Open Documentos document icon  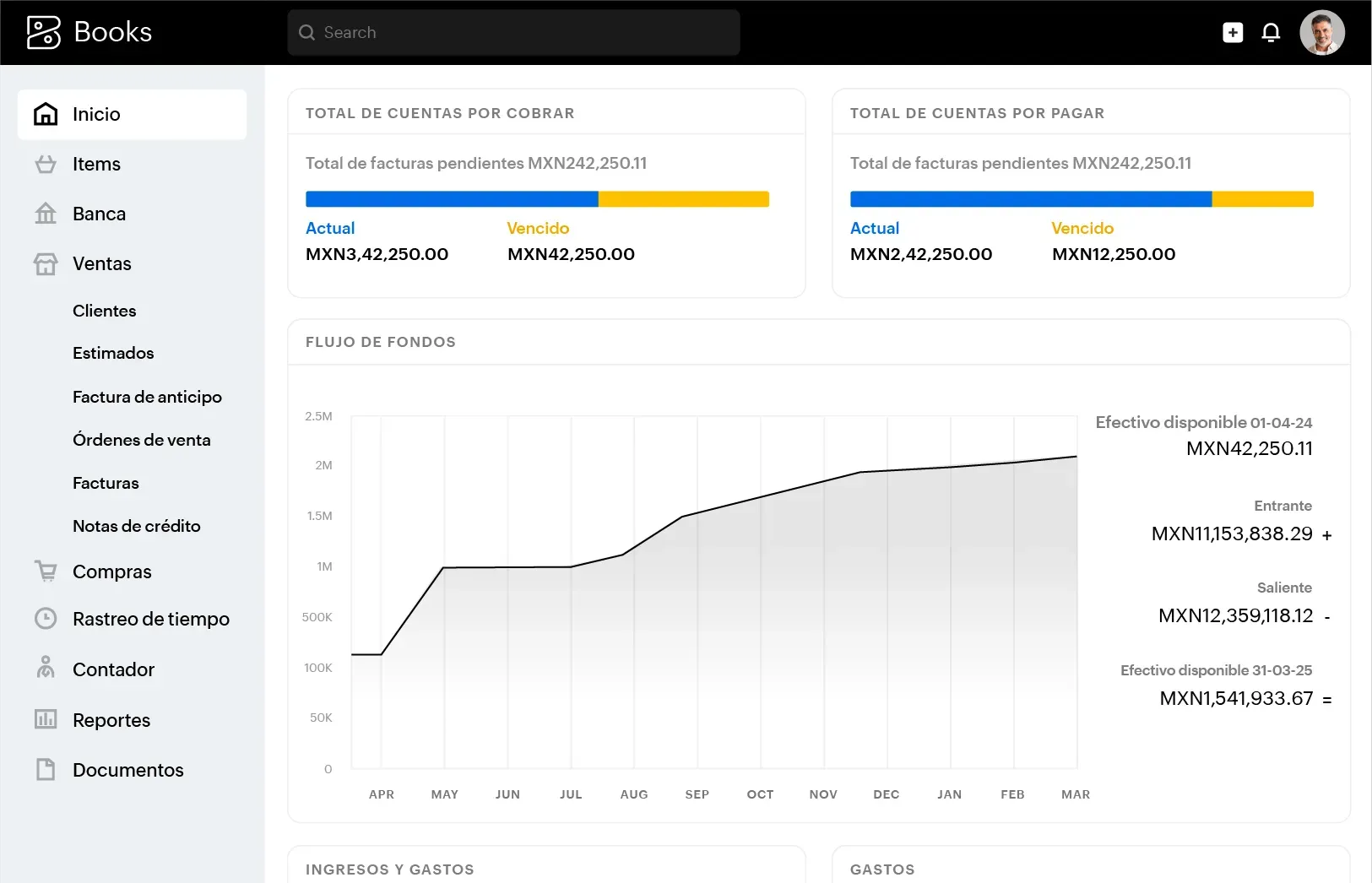(45, 769)
